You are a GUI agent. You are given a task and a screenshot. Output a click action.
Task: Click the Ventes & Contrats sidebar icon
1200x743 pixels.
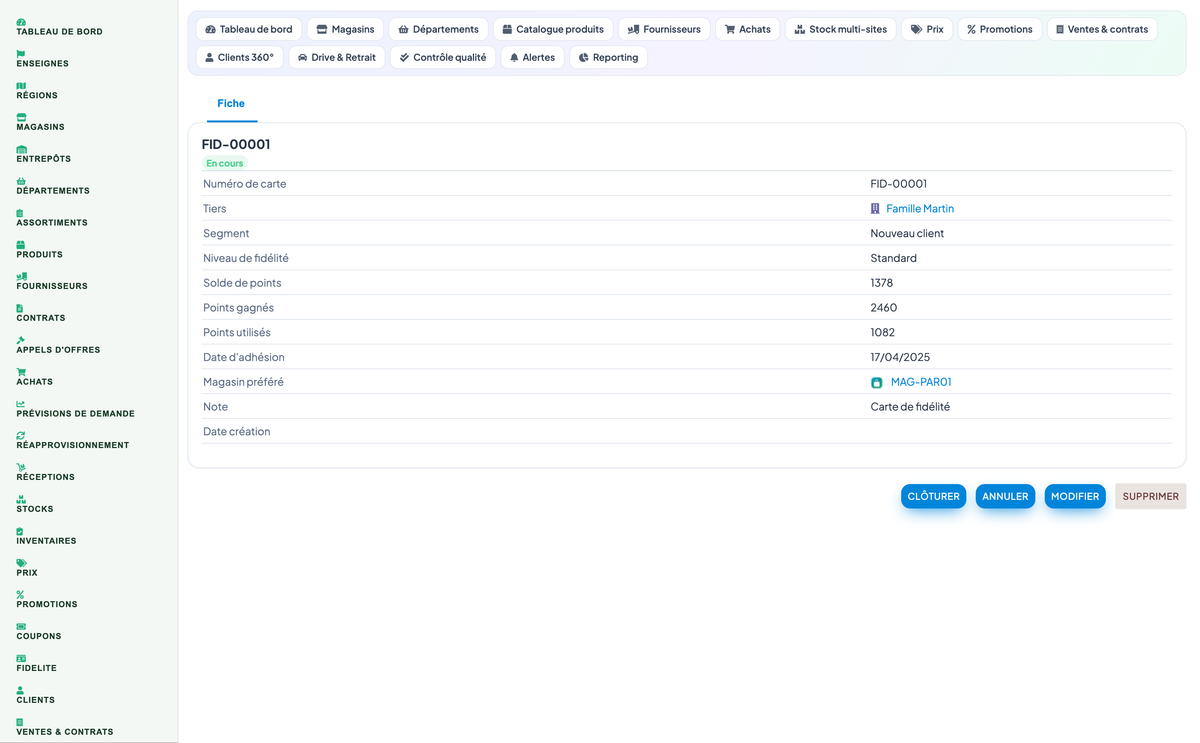pyautogui.click(x=20, y=722)
